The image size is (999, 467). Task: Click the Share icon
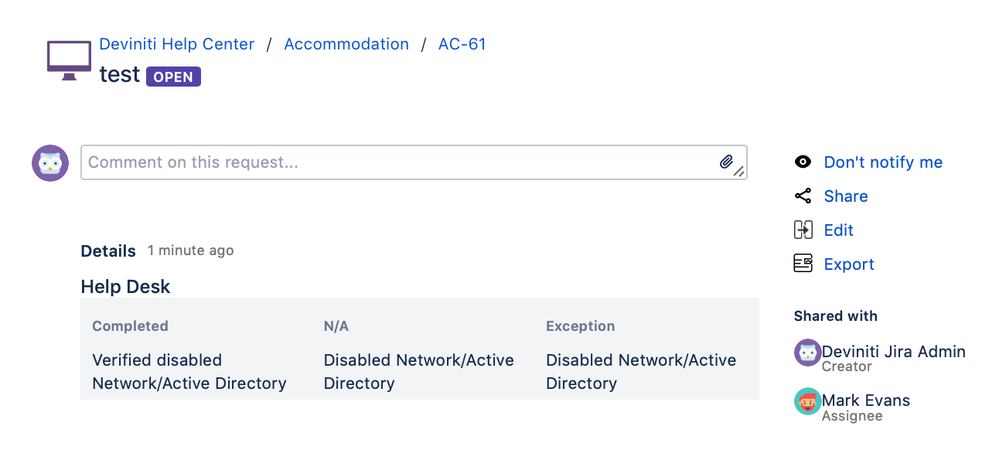tap(802, 196)
